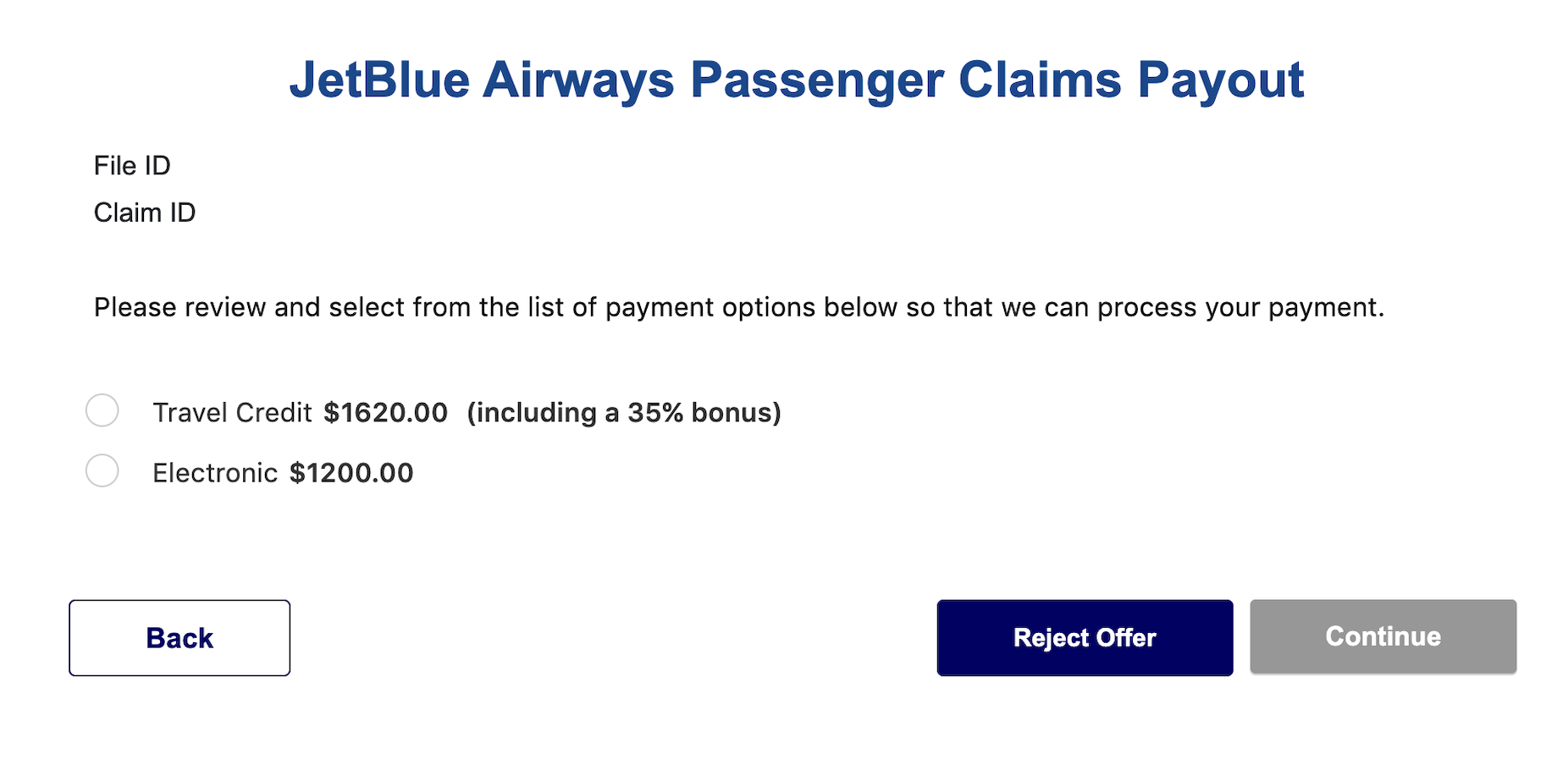Click the "Electronic" option label
The height and width of the screenshot is (770, 1568).
click(x=215, y=473)
